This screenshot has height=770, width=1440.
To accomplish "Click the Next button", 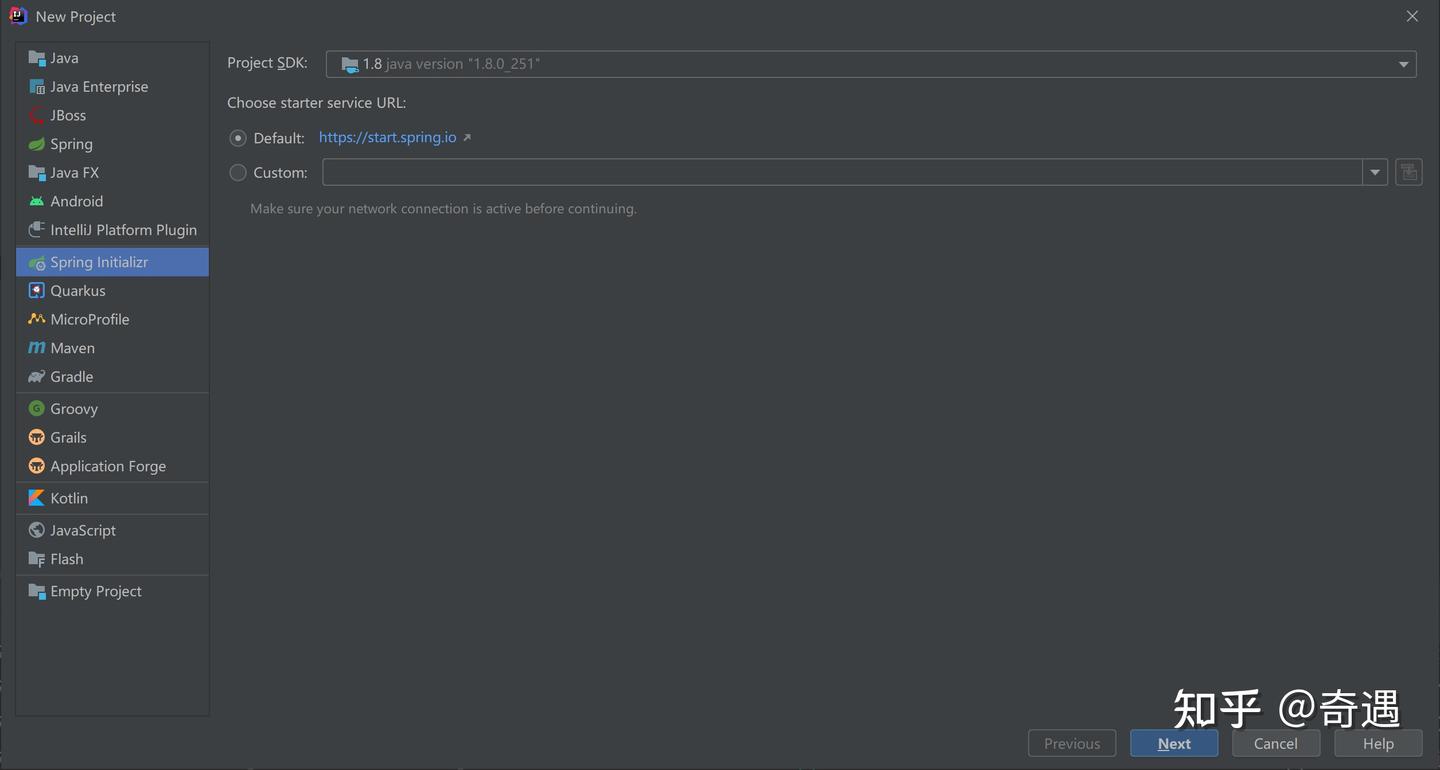I will tap(1174, 743).
